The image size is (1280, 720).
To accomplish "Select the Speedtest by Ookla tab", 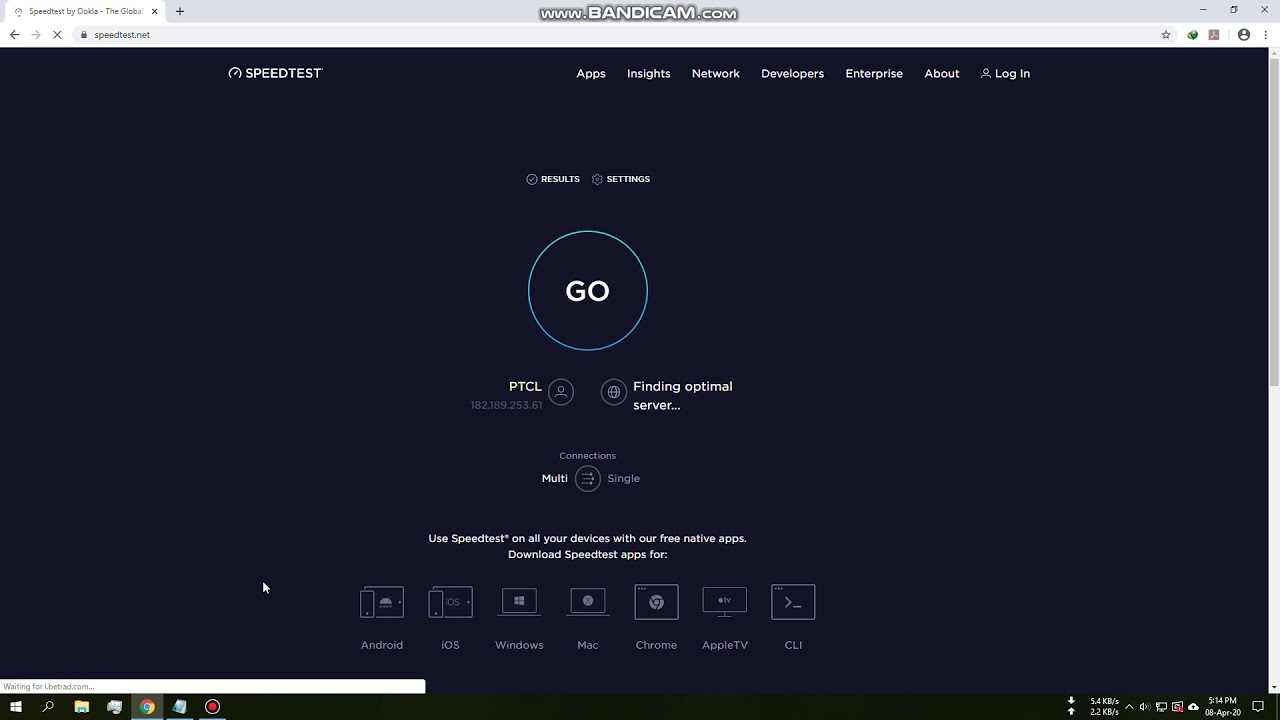I will [85, 11].
